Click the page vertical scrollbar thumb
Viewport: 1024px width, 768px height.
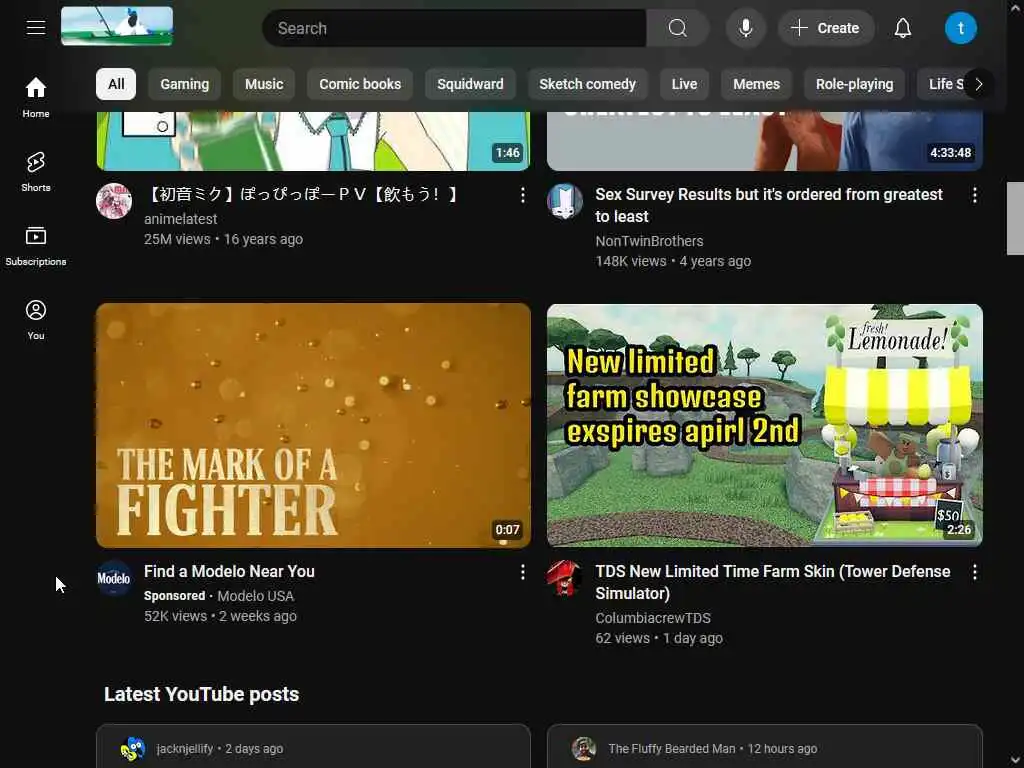click(1015, 218)
